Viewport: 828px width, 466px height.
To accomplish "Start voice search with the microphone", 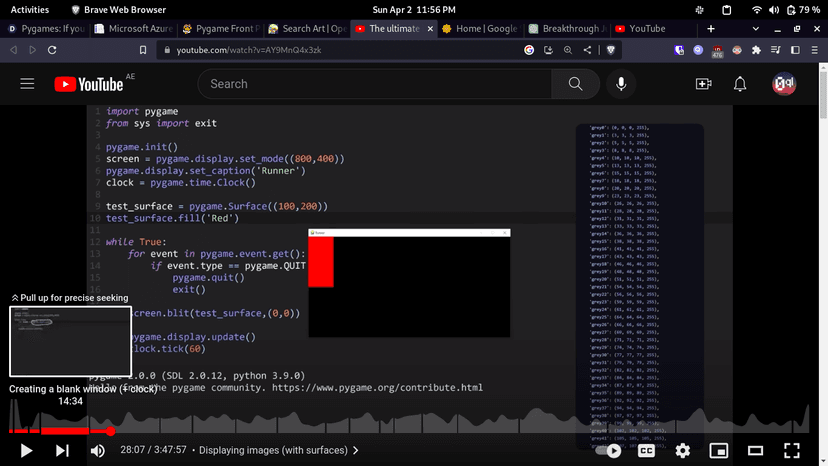I will pyautogui.click(x=621, y=85).
